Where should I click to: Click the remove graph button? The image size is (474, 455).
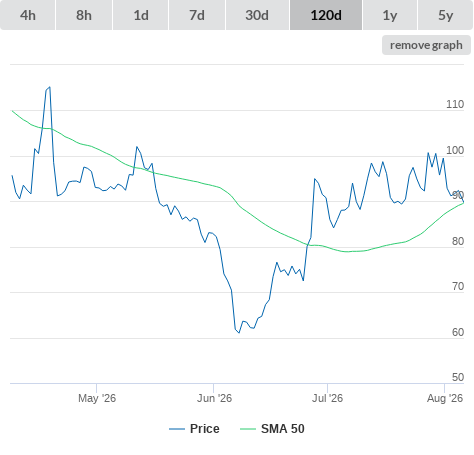(426, 45)
